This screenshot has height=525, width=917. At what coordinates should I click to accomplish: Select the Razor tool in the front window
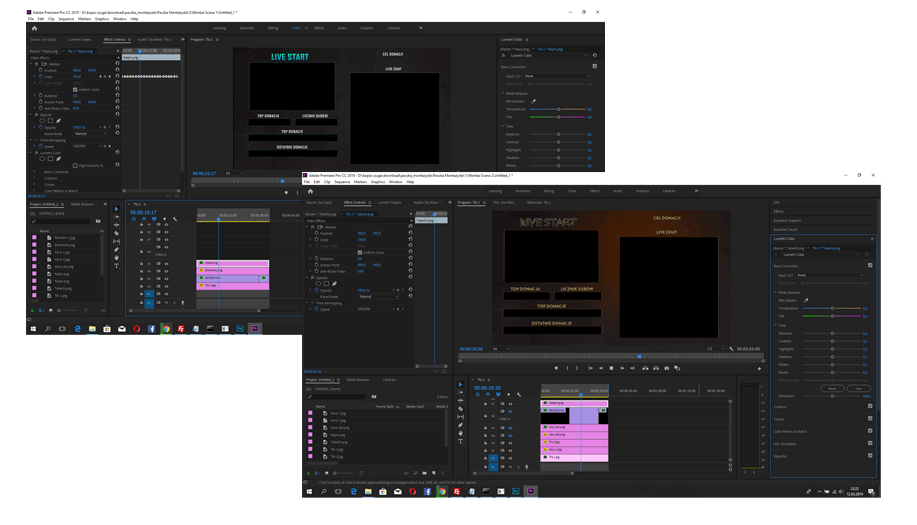[x=461, y=409]
